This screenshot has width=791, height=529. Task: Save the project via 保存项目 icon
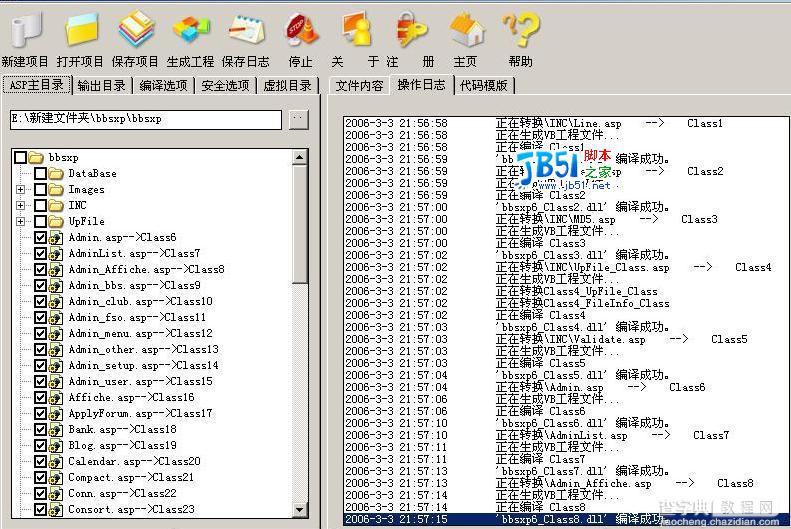pos(136,29)
